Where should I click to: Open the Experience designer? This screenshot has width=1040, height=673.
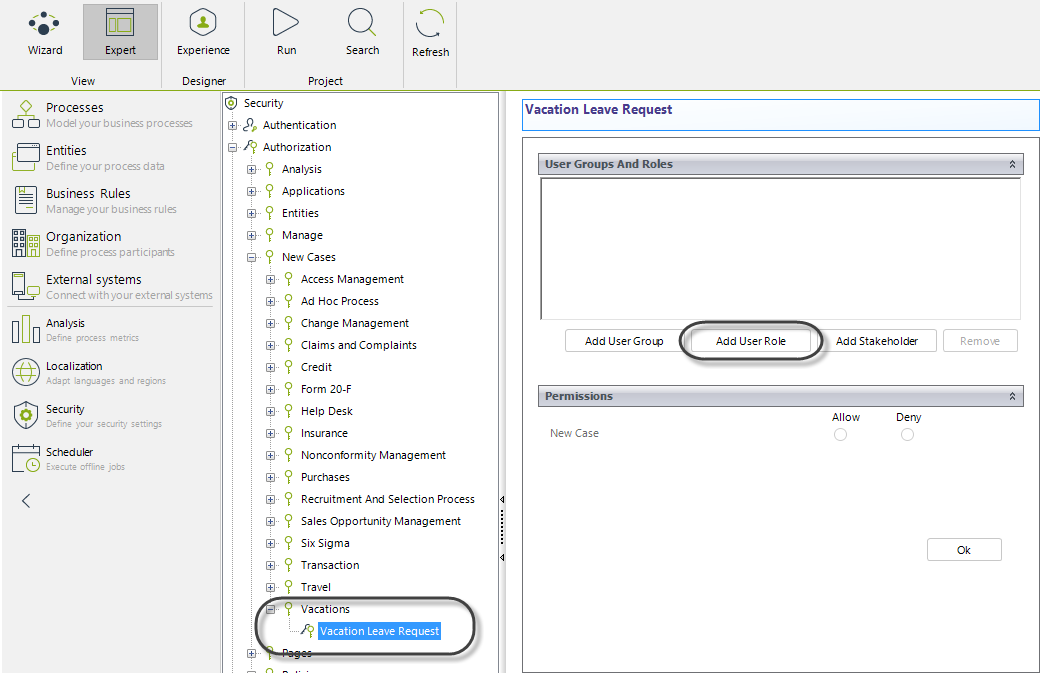coord(203,32)
